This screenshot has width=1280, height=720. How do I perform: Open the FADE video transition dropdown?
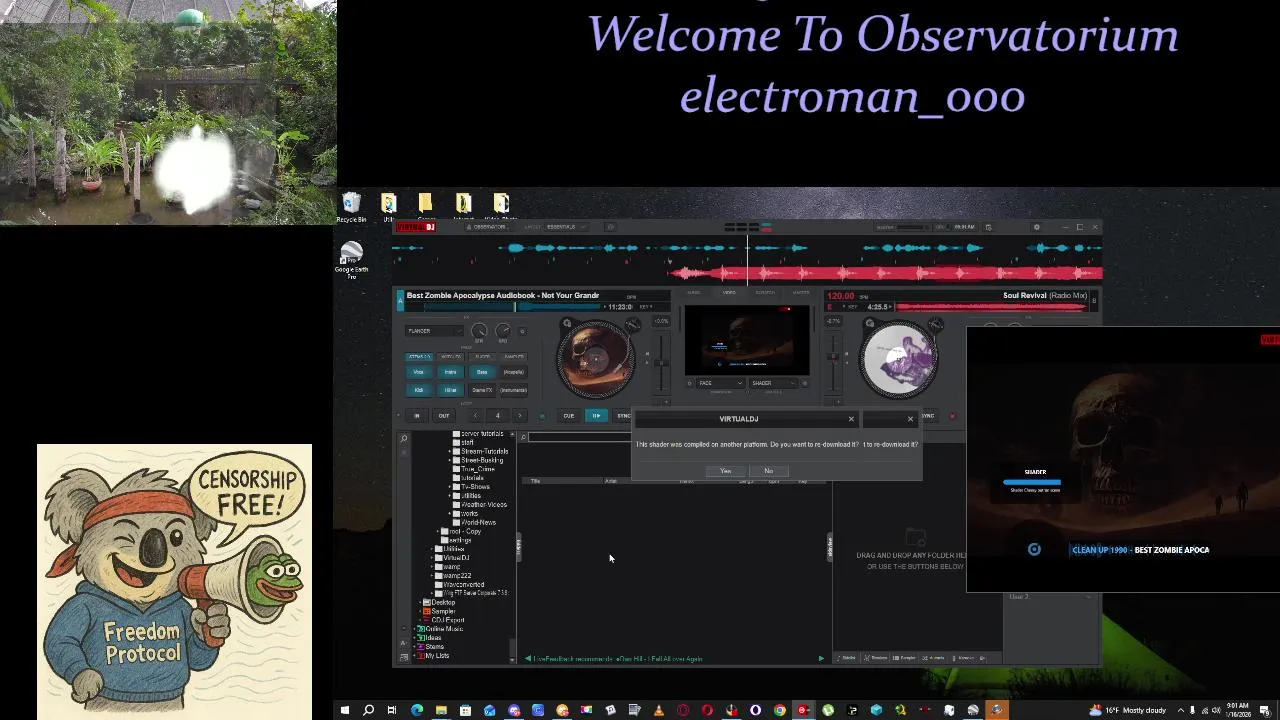[x=720, y=383]
